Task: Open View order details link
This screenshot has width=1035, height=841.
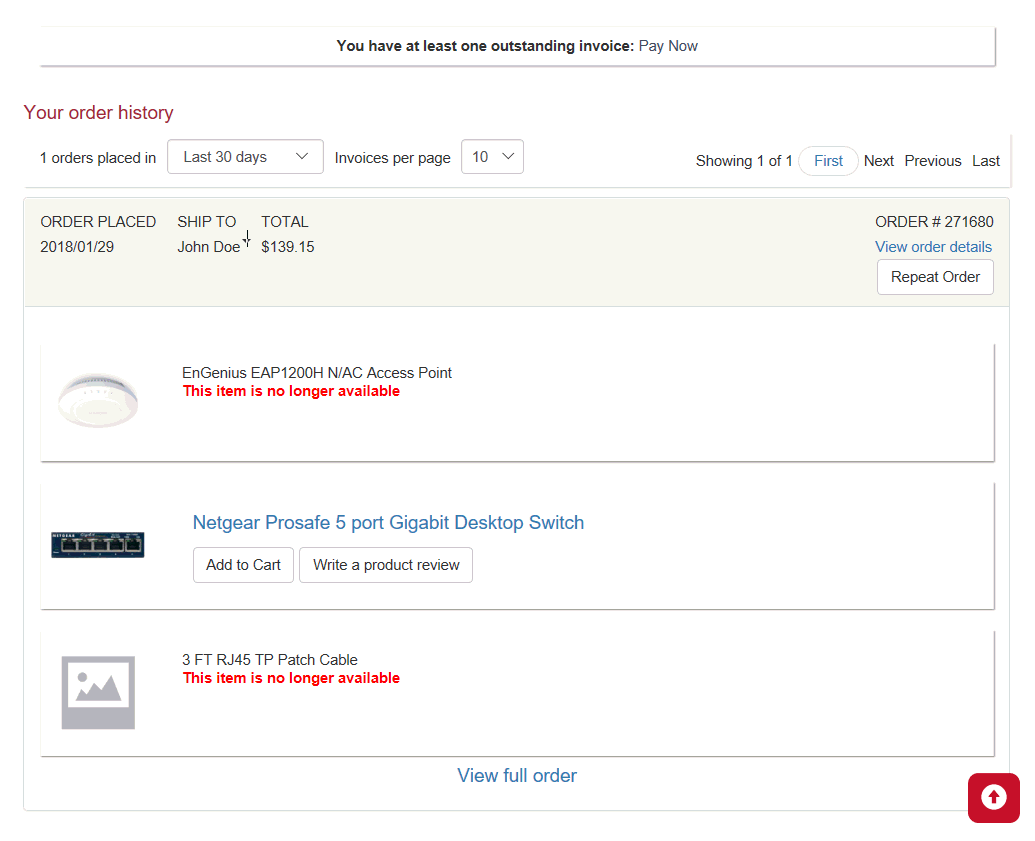Action: coord(933,247)
